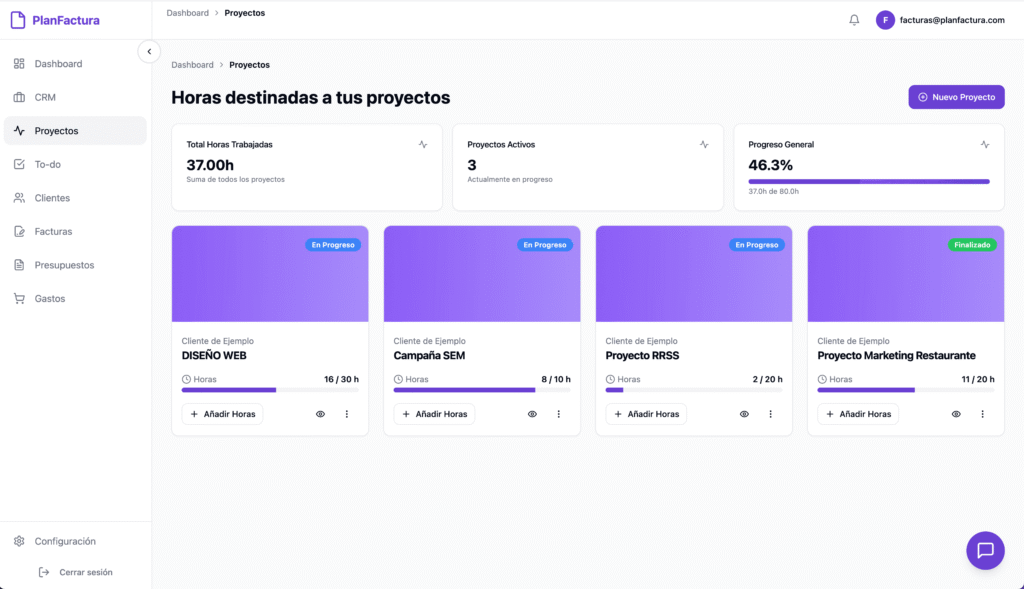Create a project with Nuevo Proyecto button
The height and width of the screenshot is (589, 1024).
(956, 97)
